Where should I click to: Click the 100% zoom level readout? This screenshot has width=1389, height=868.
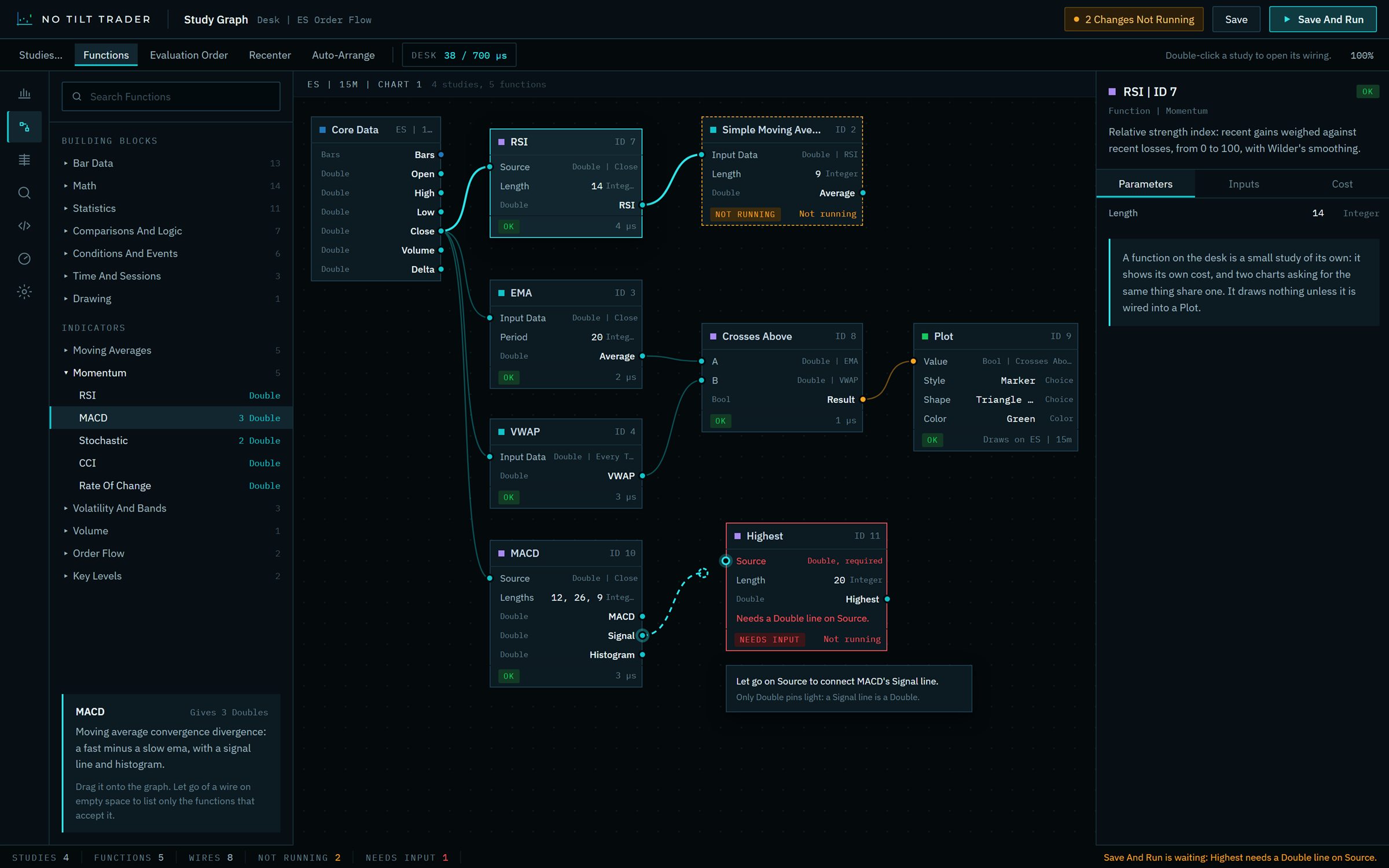pos(1361,55)
